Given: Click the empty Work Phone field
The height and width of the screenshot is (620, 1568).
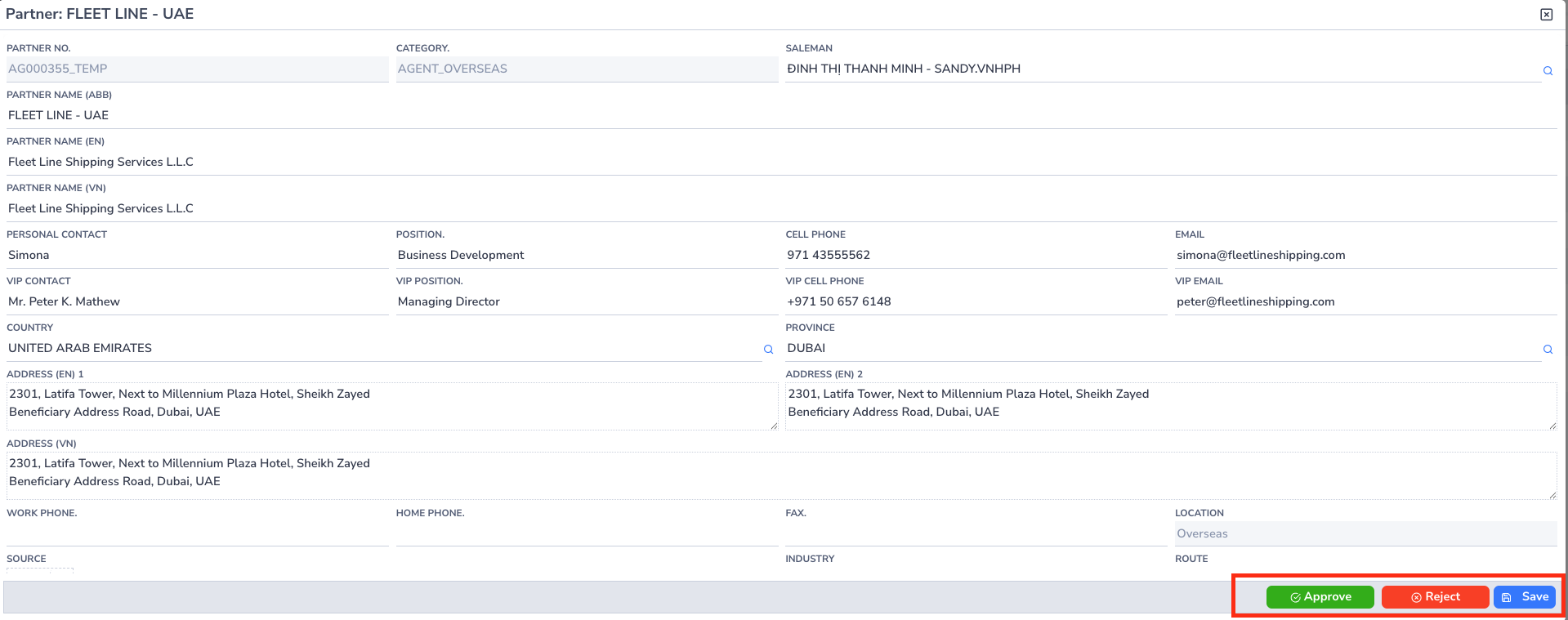Looking at the screenshot, I should 196,534.
